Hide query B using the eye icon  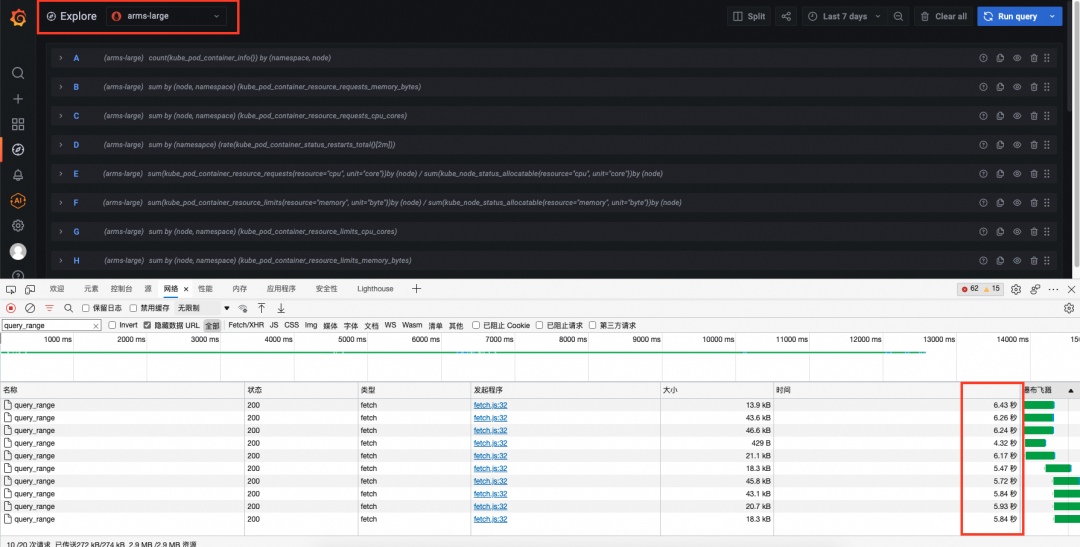point(1017,87)
